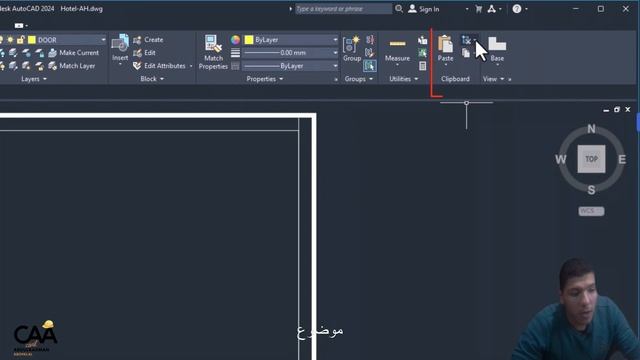Click the Edit Attributes icon
Viewport: 640px width, 360px height.
138,66
